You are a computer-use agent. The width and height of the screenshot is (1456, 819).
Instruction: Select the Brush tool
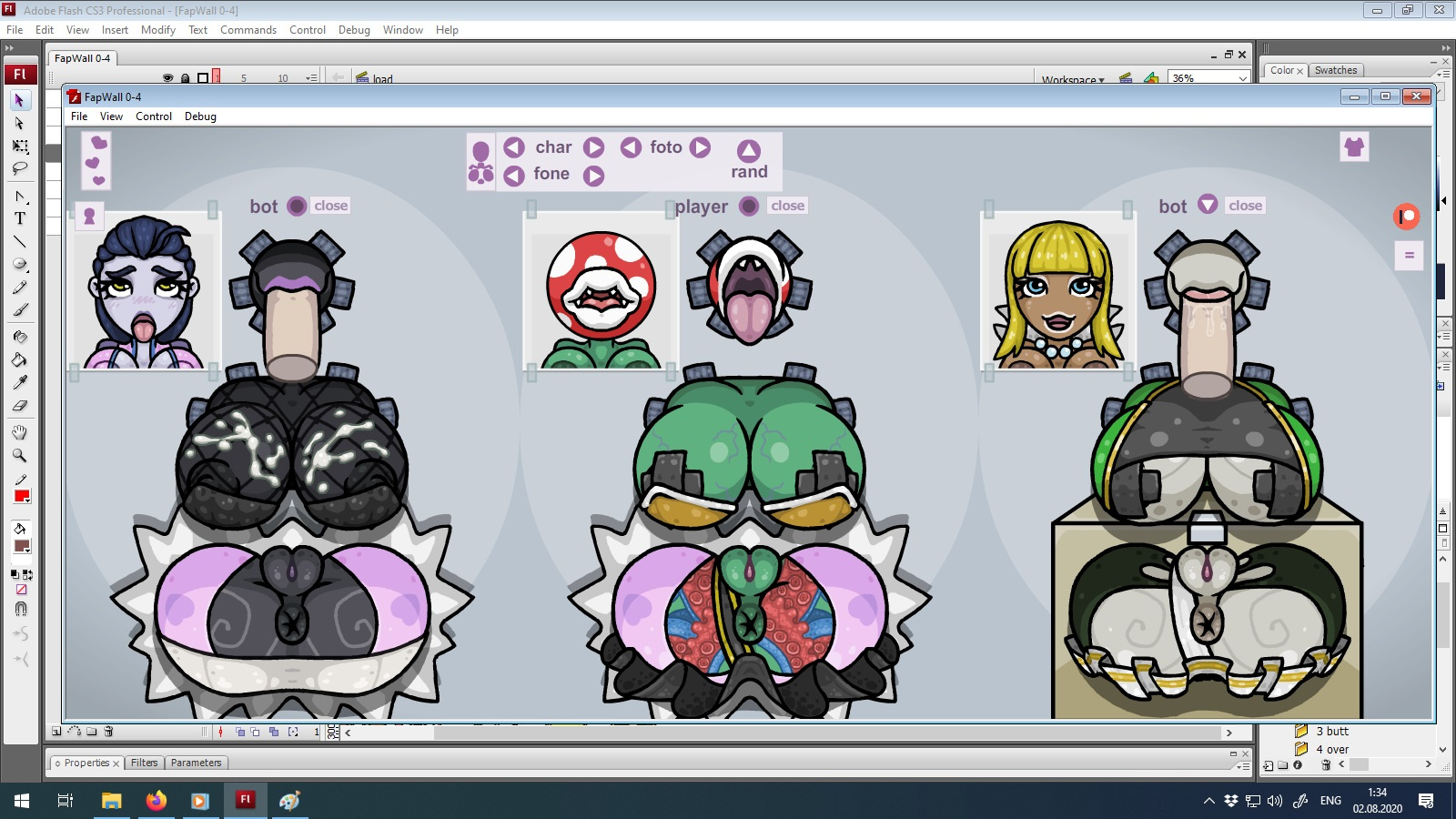pyautogui.click(x=19, y=310)
